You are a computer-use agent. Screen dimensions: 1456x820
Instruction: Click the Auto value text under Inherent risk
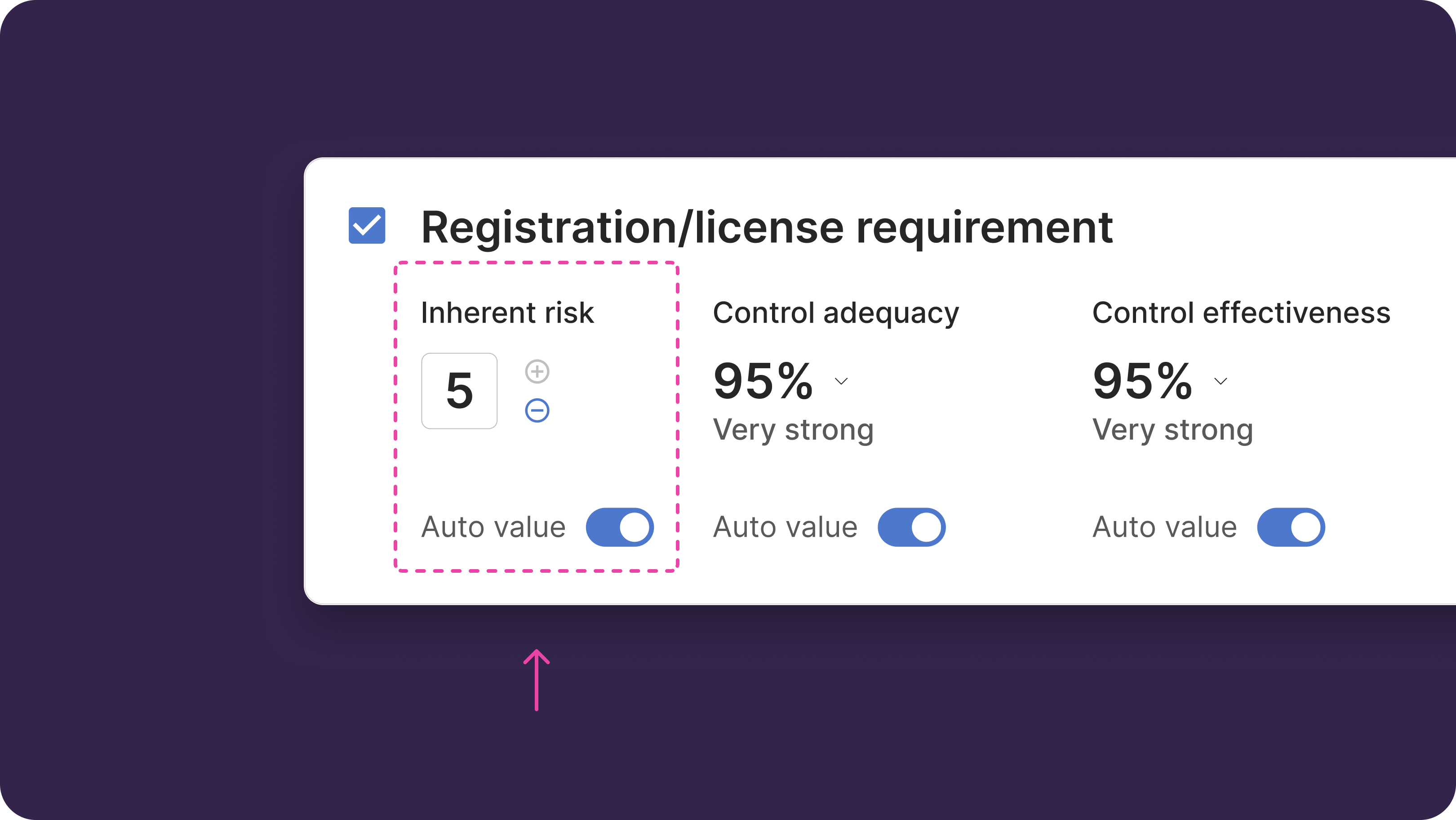[x=493, y=527]
